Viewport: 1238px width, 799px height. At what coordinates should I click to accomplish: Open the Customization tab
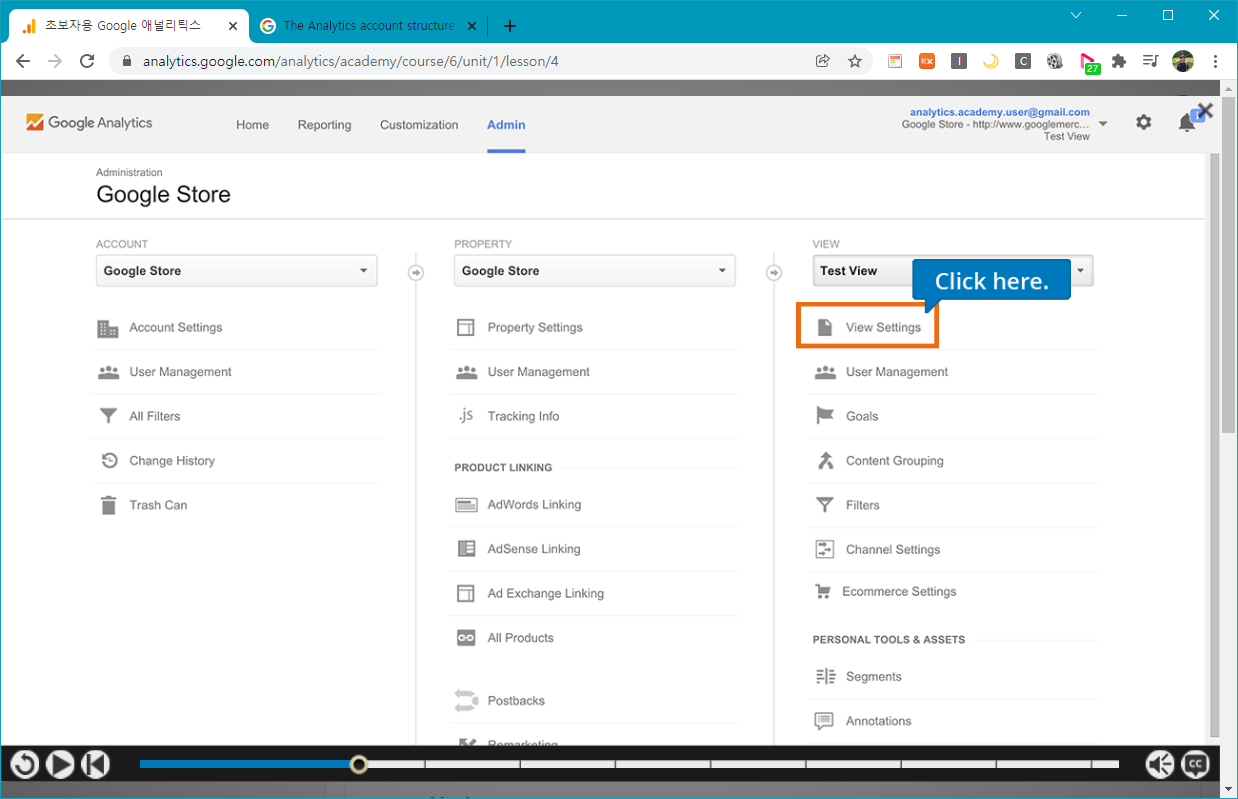419,125
